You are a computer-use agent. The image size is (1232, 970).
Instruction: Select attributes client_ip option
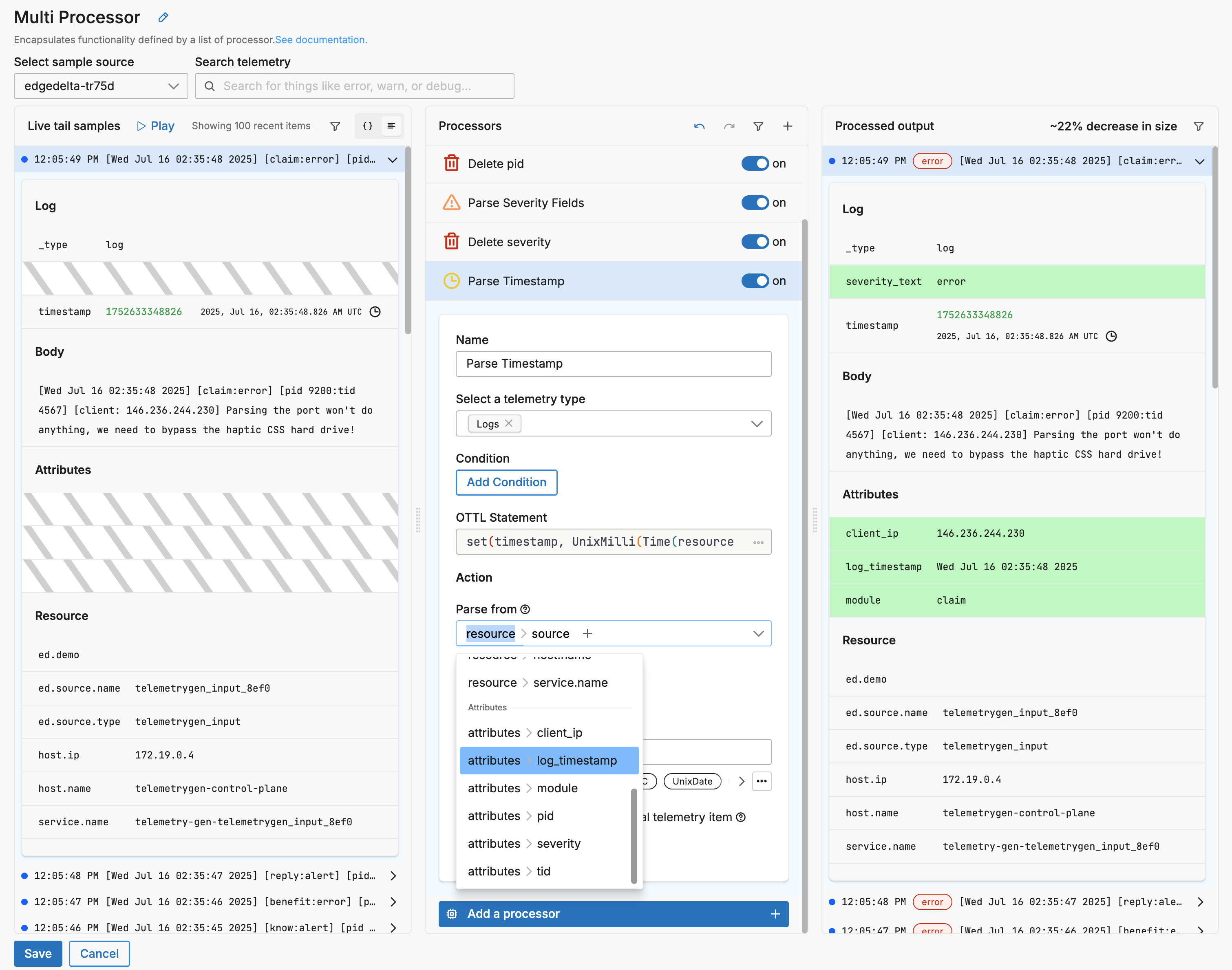point(549,733)
